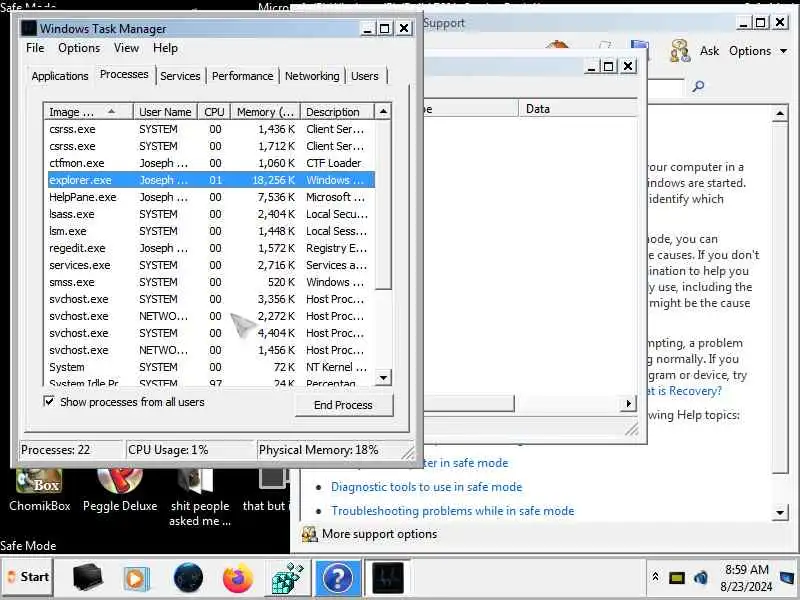Sort by User Name column header
The height and width of the screenshot is (600, 800).
point(165,112)
